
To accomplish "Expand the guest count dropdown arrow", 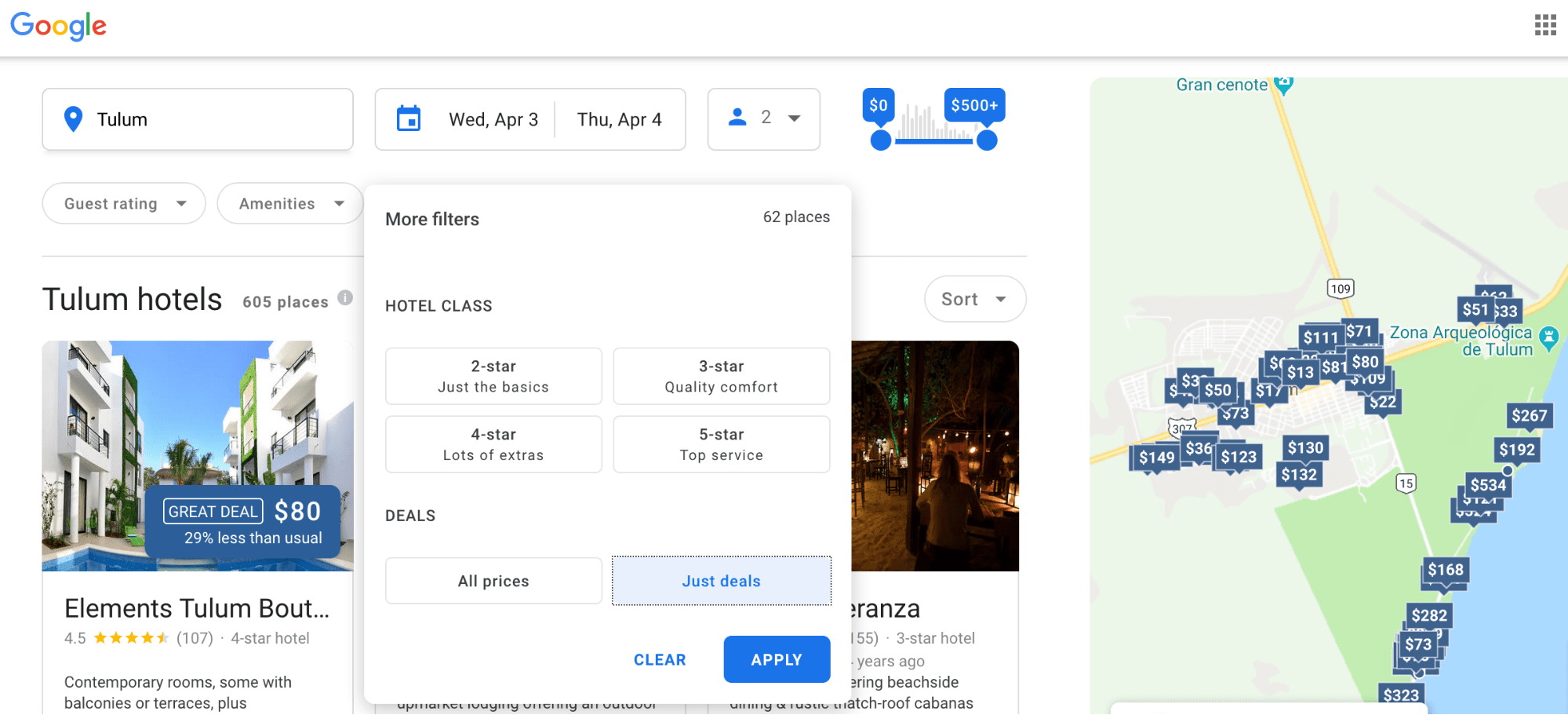I will pos(794,119).
